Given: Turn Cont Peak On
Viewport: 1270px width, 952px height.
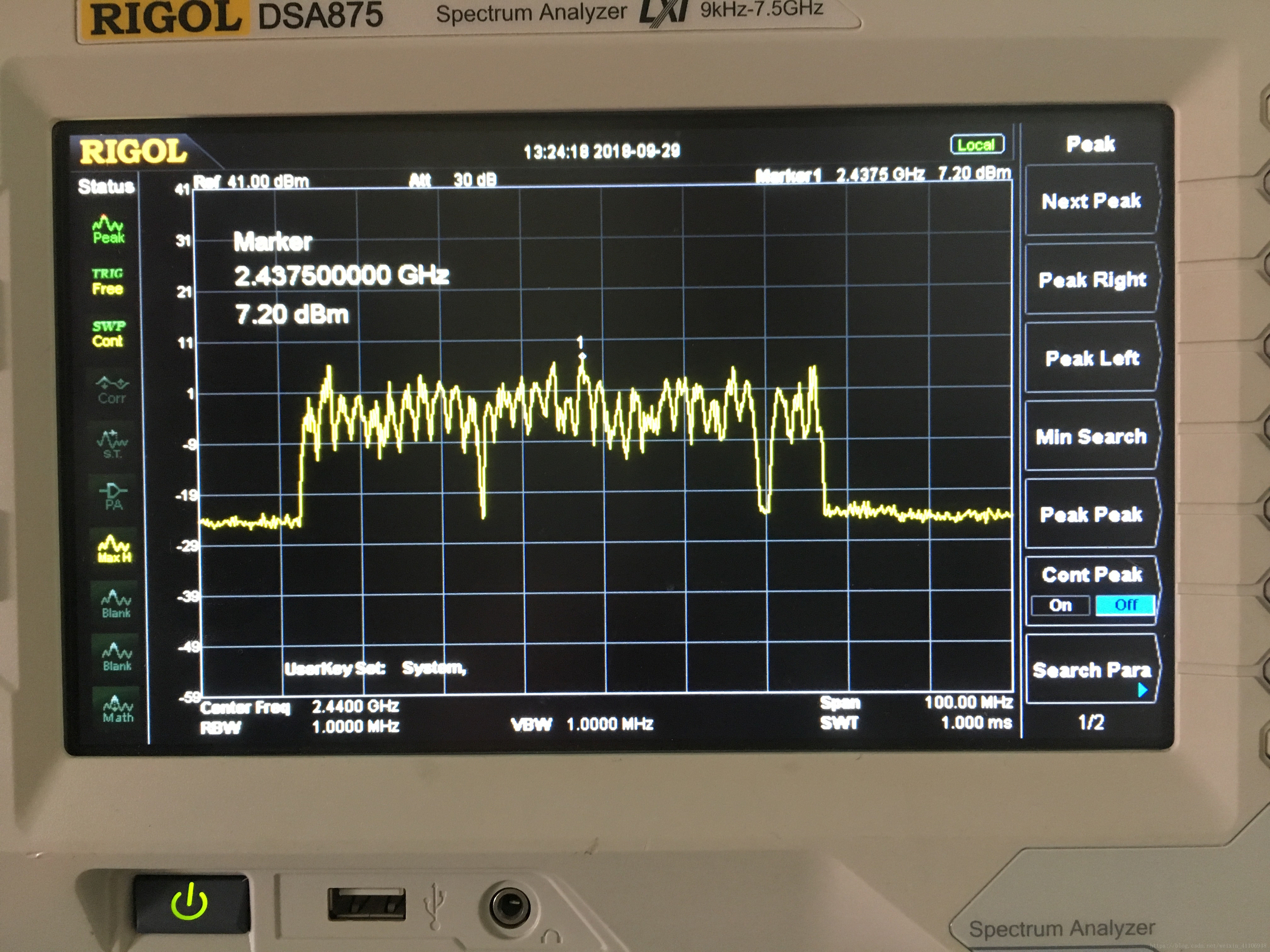Looking at the screenshot, I should pos(1061,605).
